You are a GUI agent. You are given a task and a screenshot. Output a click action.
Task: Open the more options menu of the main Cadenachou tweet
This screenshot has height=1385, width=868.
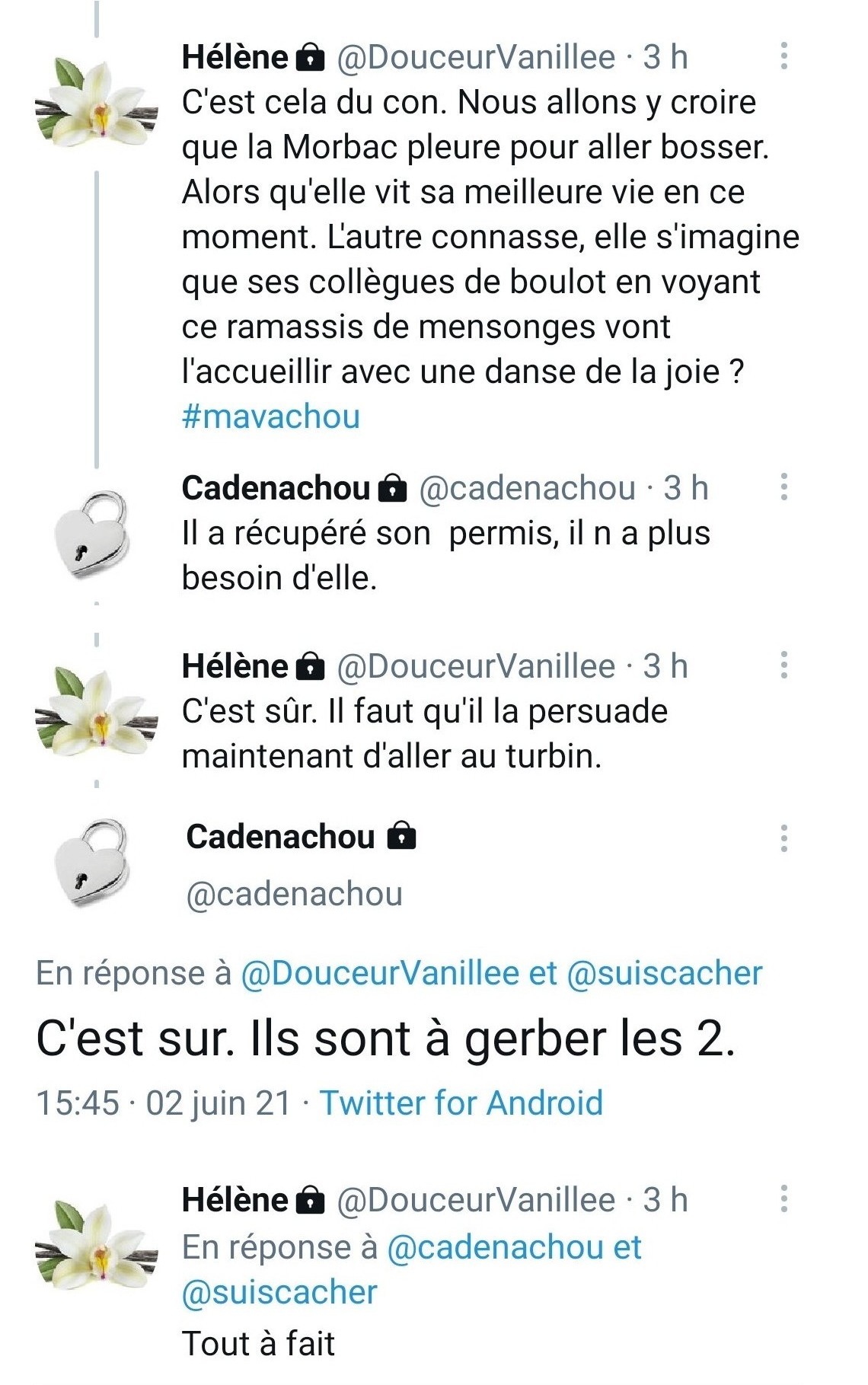click(783, 838)
